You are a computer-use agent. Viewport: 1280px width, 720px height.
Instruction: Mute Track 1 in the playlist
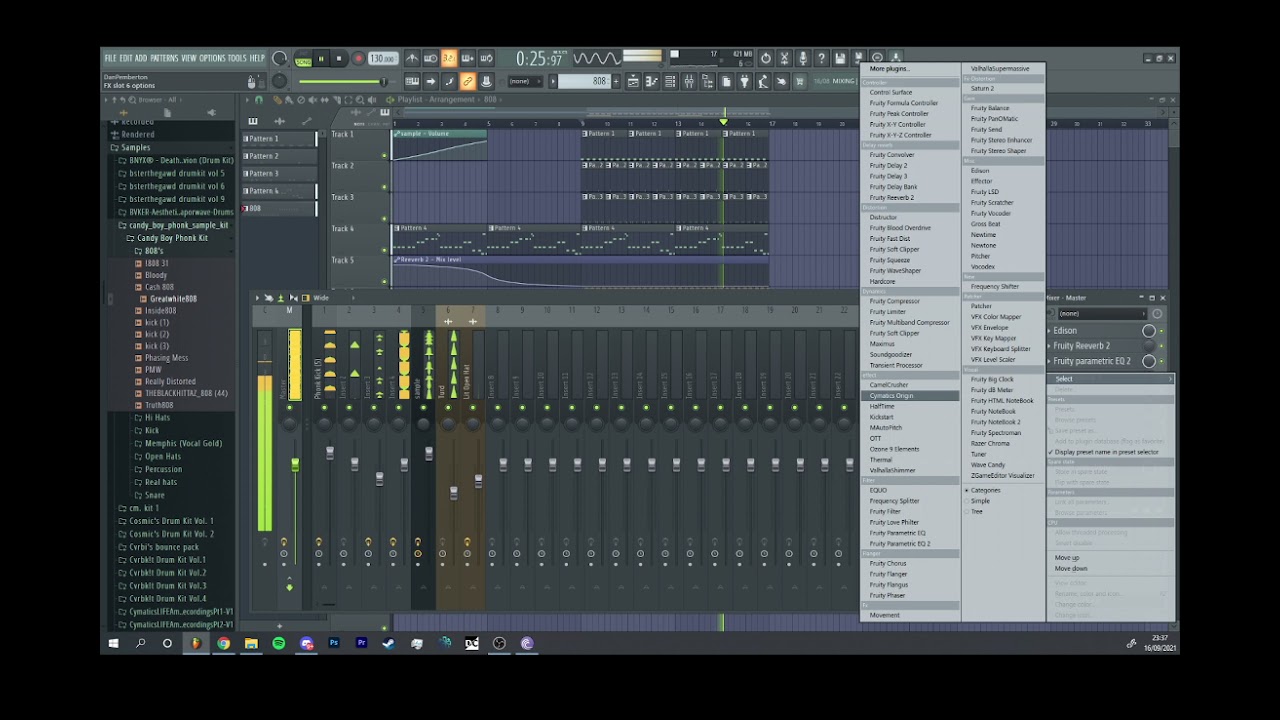tap(384, 156)
